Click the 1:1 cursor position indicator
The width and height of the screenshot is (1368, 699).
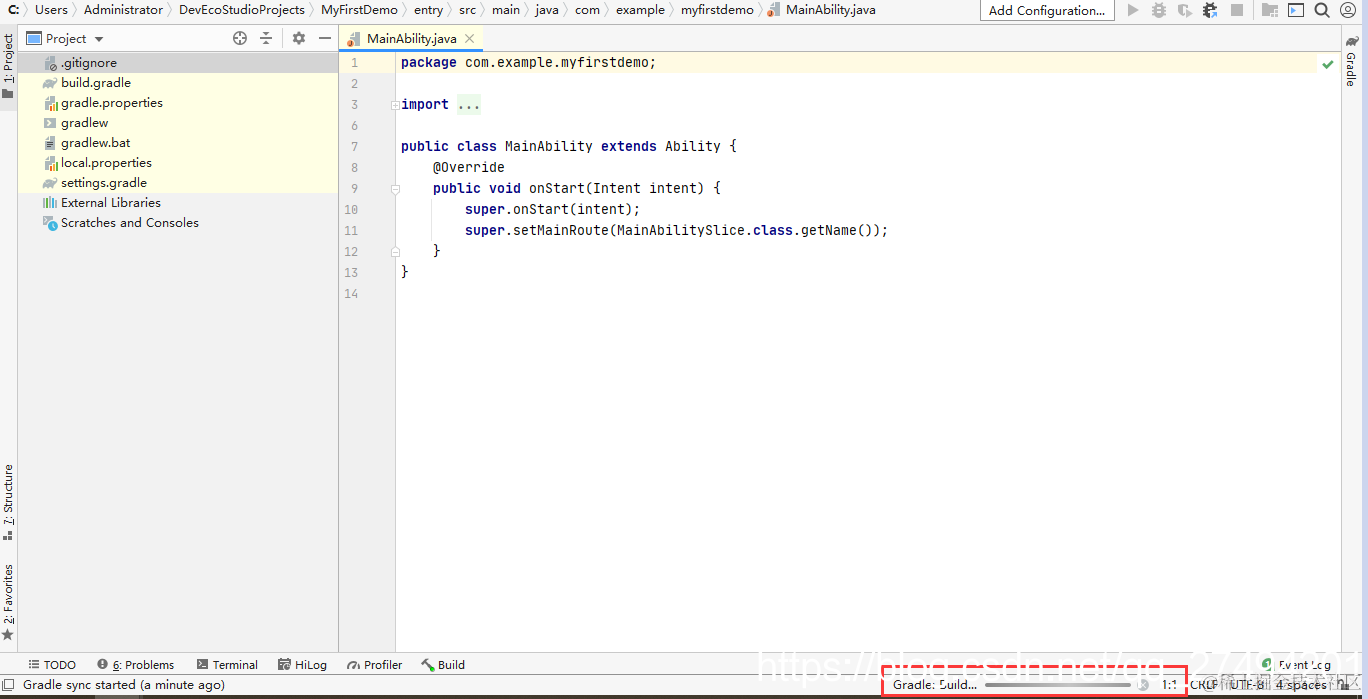[x=1169, y=685]
